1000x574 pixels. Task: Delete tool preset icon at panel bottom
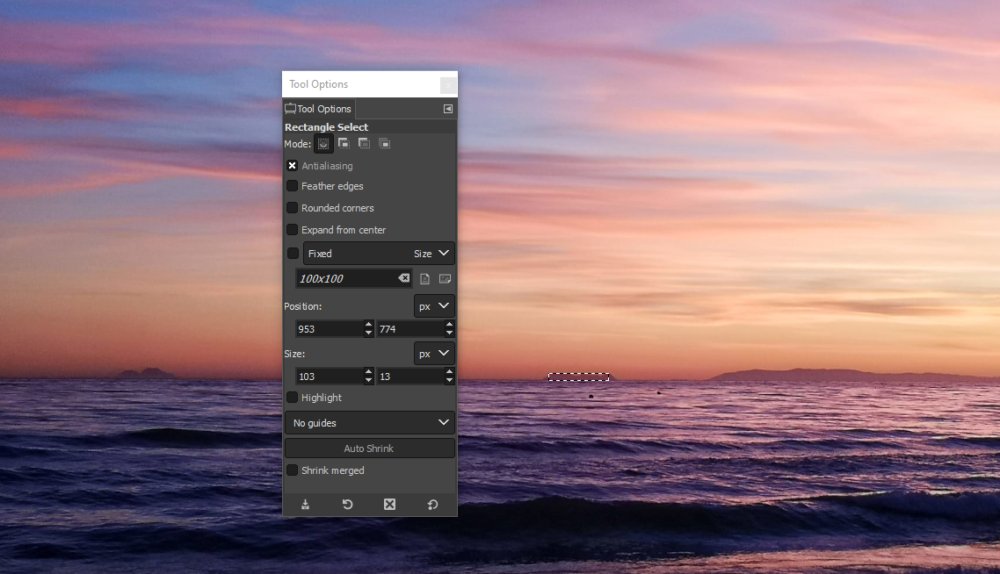point(390,504)
